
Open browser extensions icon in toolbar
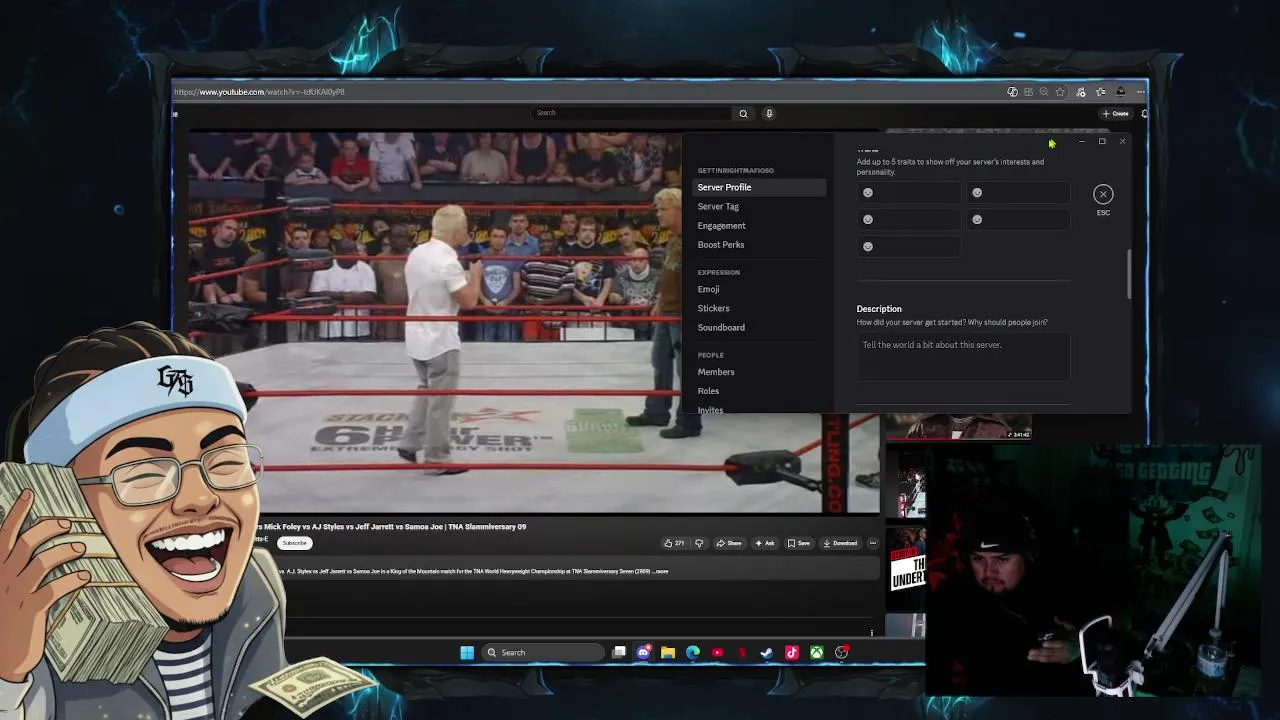[1081, 92]
